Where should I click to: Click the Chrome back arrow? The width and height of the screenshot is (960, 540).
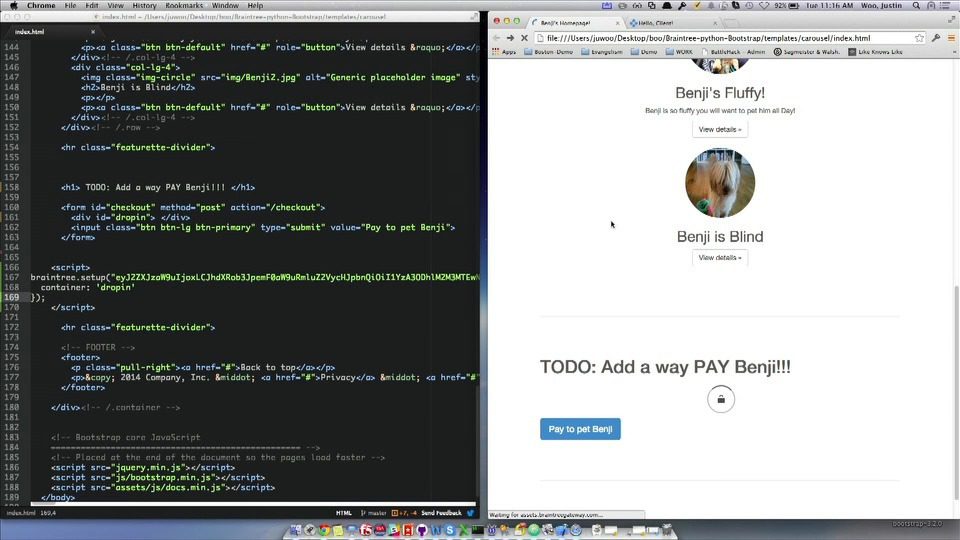coord(497,38)
